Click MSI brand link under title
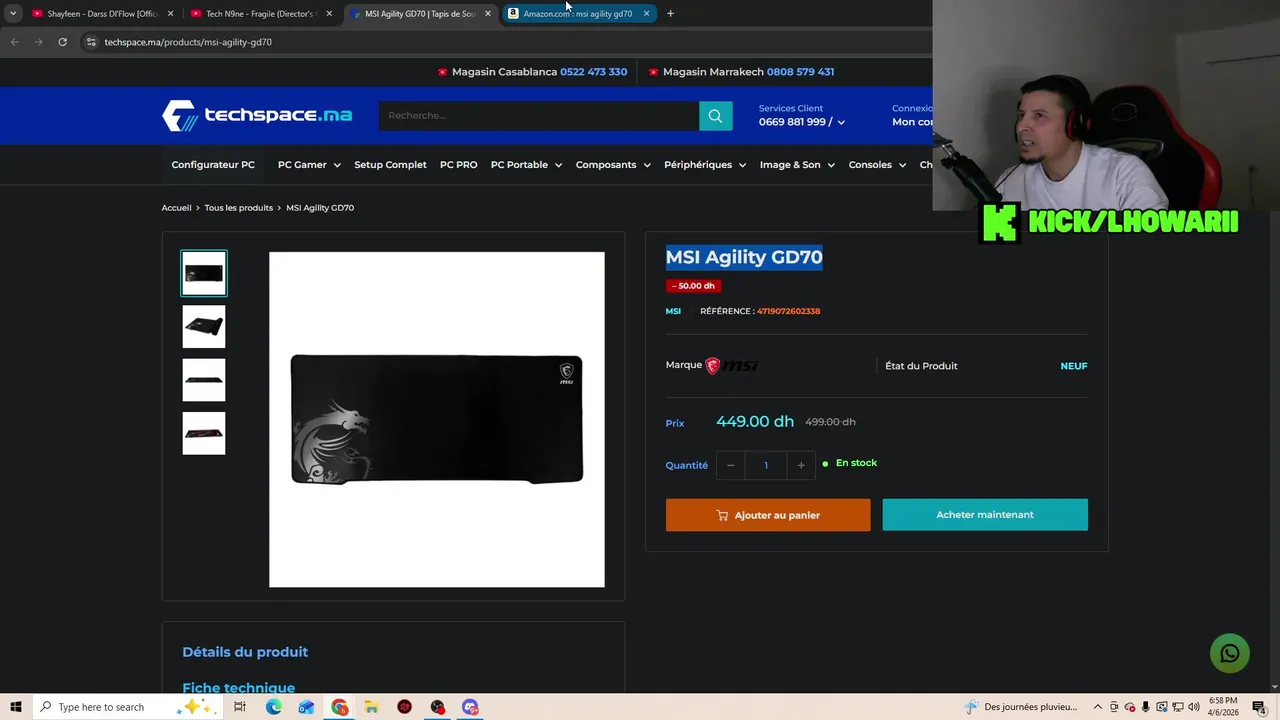 pos(673,311)
